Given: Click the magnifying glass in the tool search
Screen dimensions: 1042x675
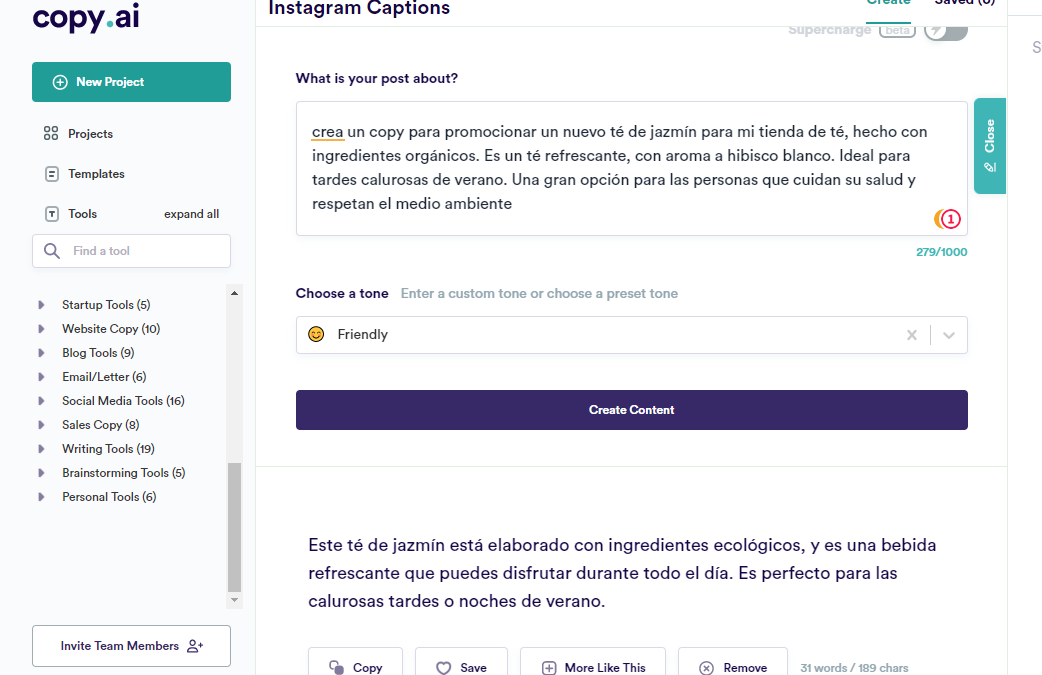Looking at the screenshot, I should (51, 251).
